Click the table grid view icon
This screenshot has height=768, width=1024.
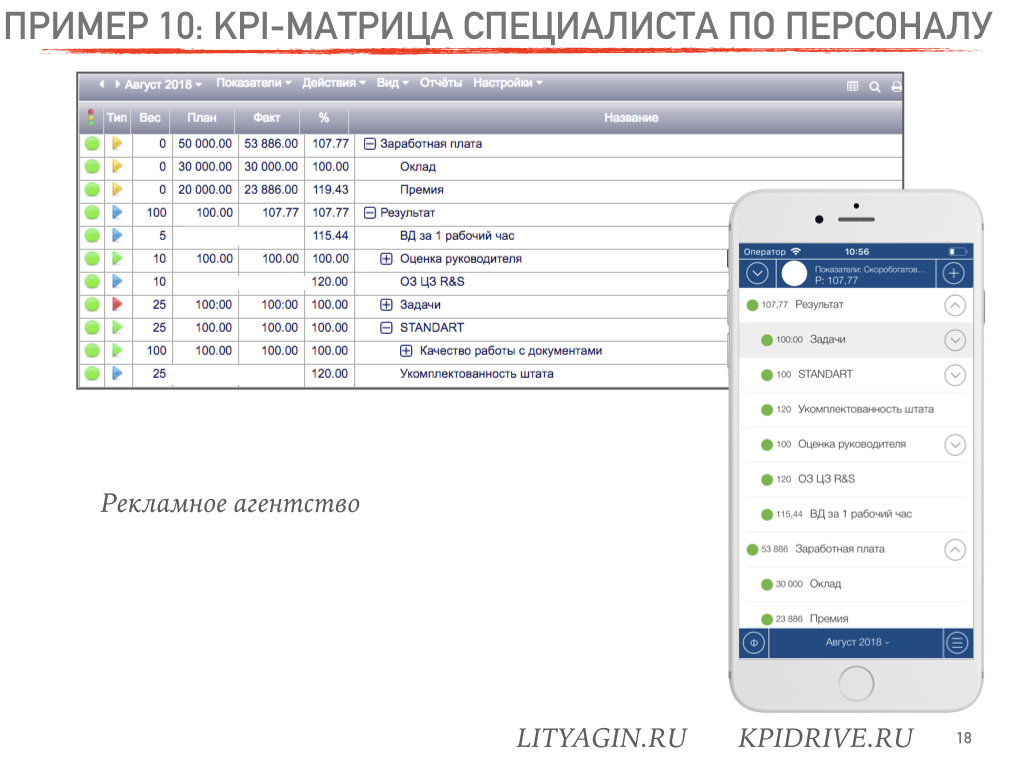click(x=852, y=86)
